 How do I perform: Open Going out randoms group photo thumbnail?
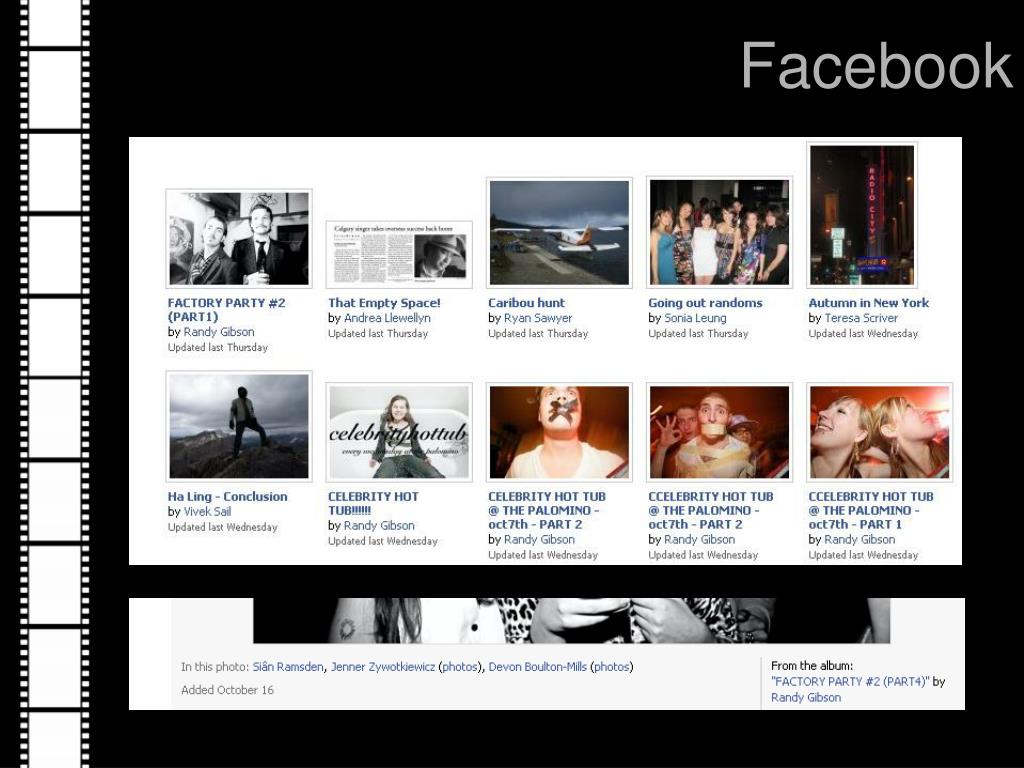[x=719, y=232]
